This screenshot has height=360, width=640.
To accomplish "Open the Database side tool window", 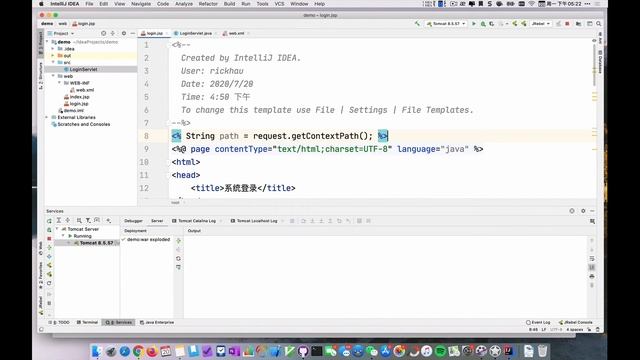I will click(600, 61).
